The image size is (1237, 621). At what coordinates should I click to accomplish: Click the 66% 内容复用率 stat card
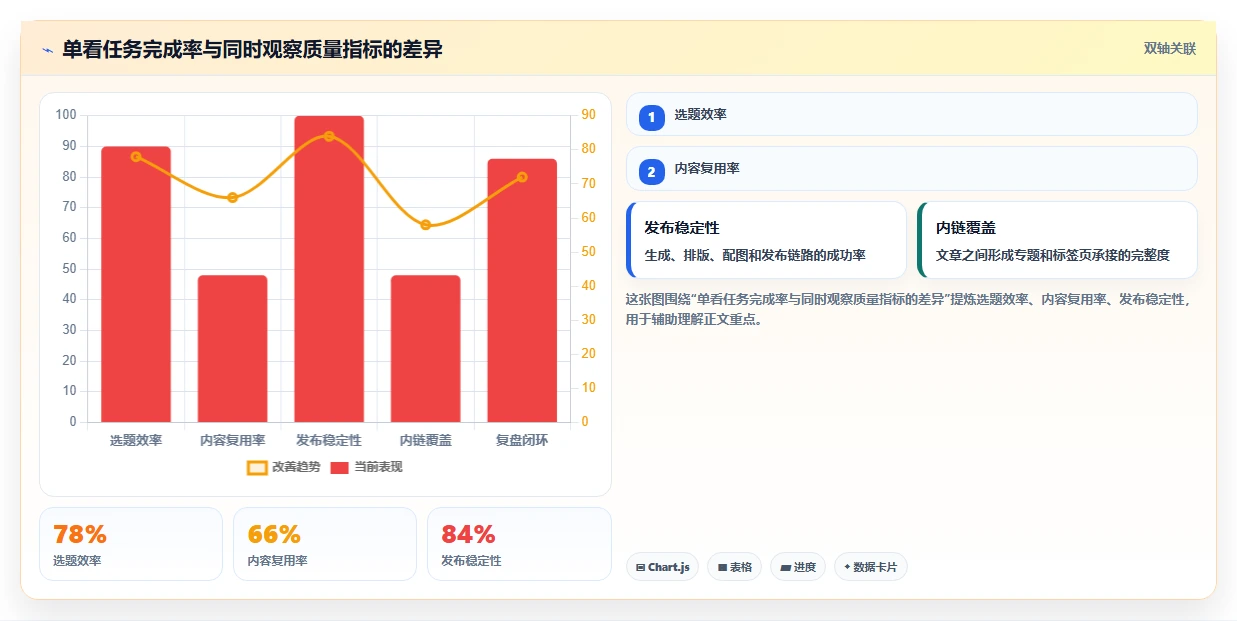point(325,544)
